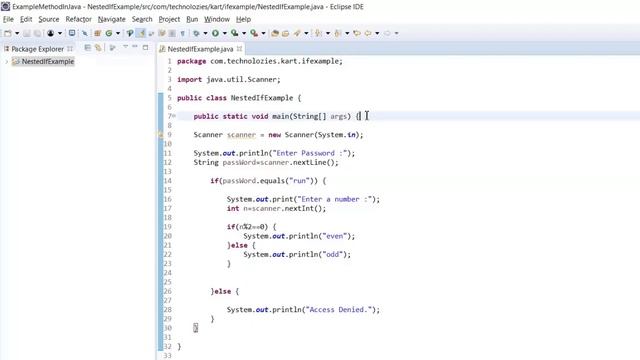Open the Run menu
The height and width of the screenshot is (360, 640).
(192, 19)
